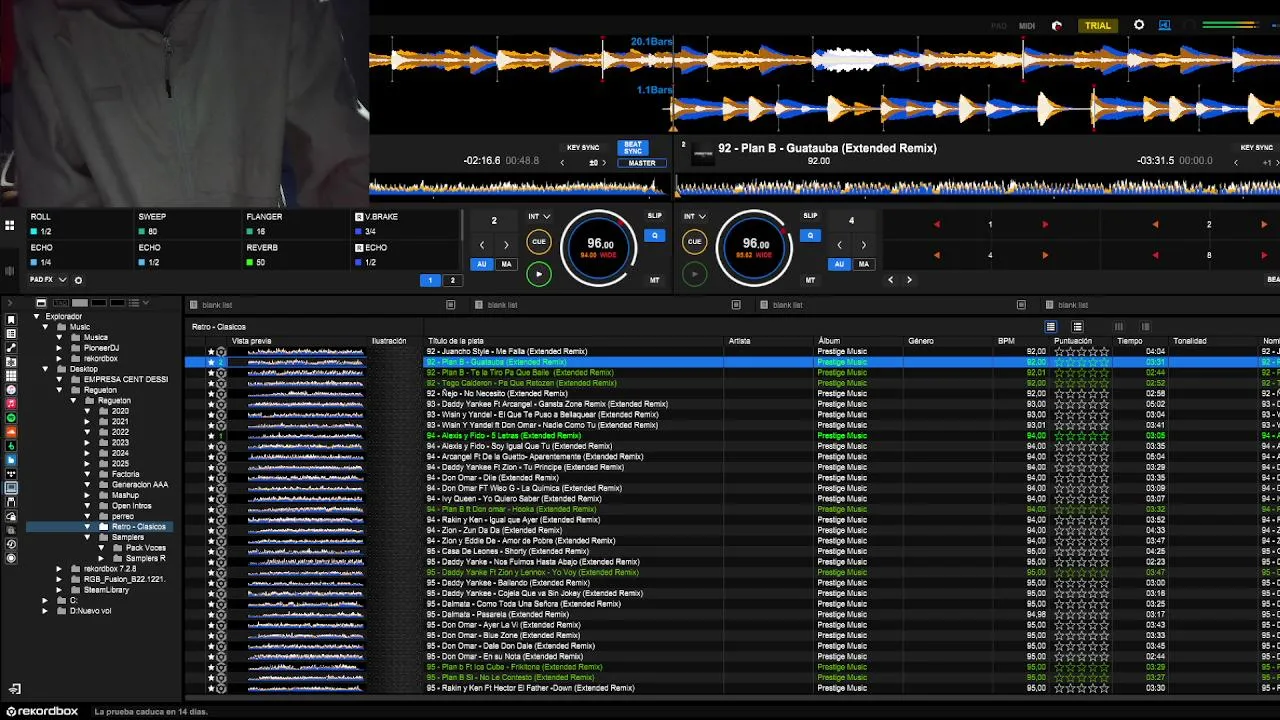Image resolution: width=1280 pixels, height=720 pixels.
Task: Halve the deck 1 beat loop with left arrow
Action: [481, 244]
